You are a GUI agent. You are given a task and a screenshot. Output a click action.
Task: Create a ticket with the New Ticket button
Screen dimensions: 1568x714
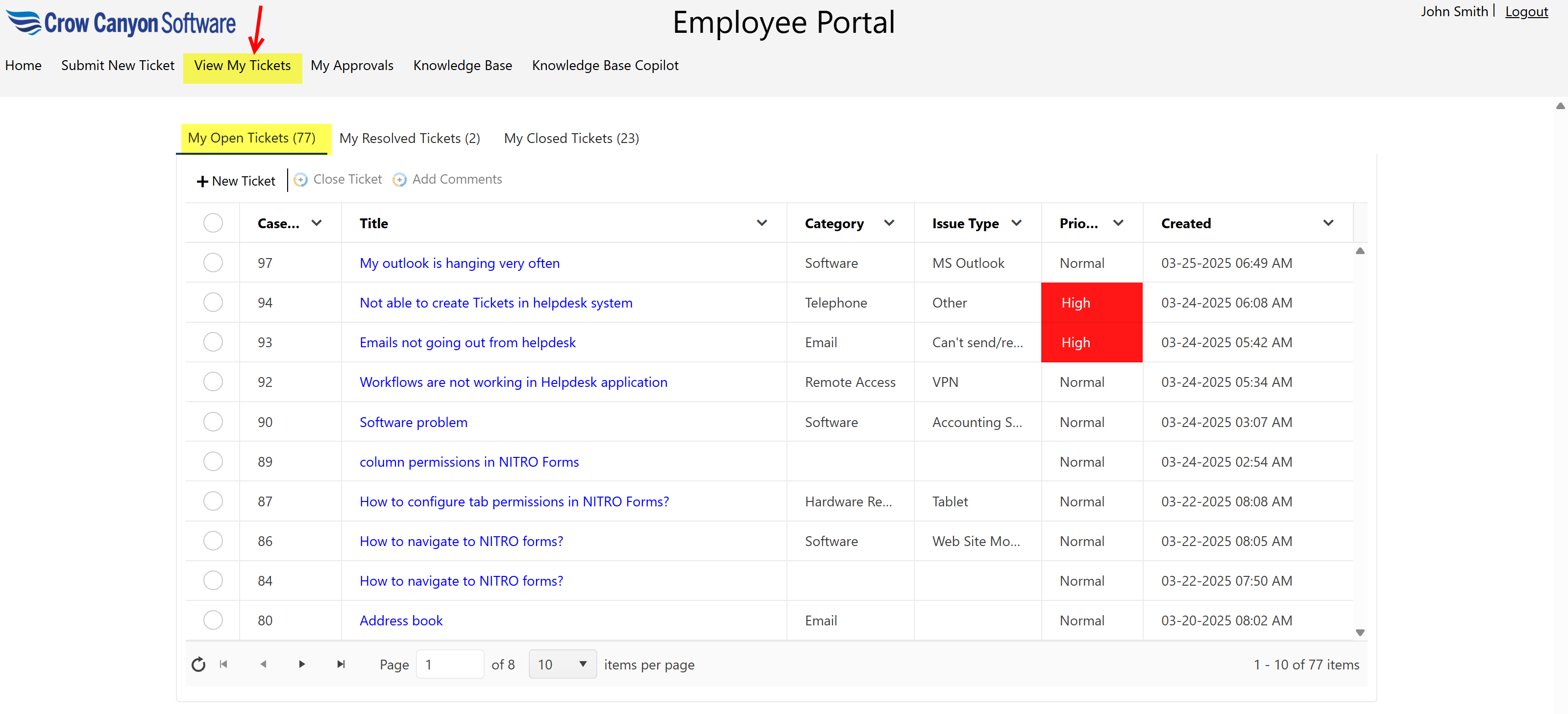(236, 180)
